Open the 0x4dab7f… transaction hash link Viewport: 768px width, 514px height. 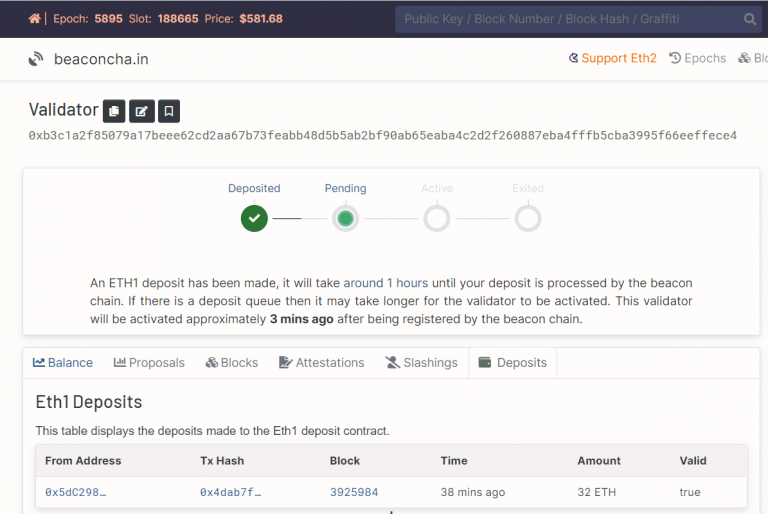point(231,492)
